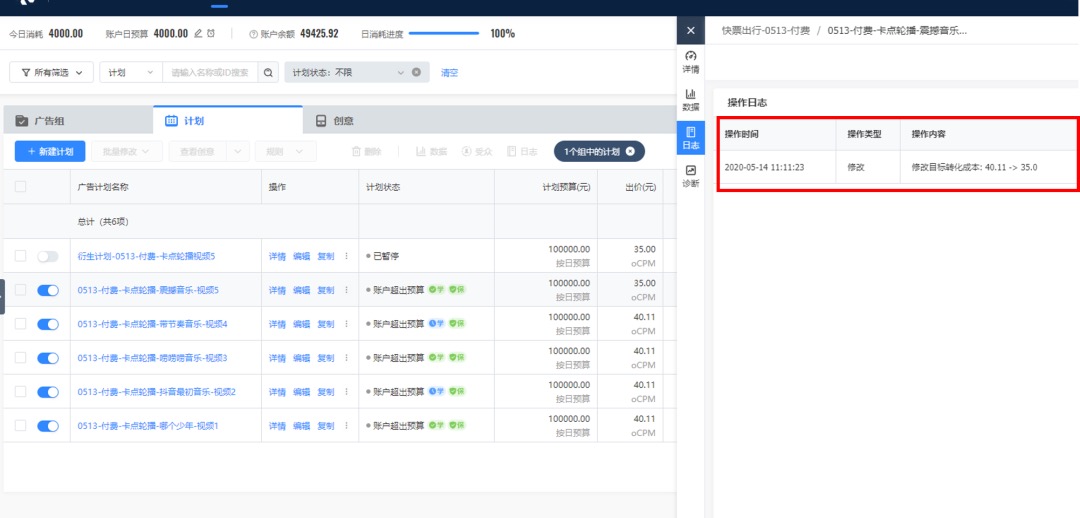Click the 新建计划 button
This screenshot has width=1080, height=518.
(50, 152)
